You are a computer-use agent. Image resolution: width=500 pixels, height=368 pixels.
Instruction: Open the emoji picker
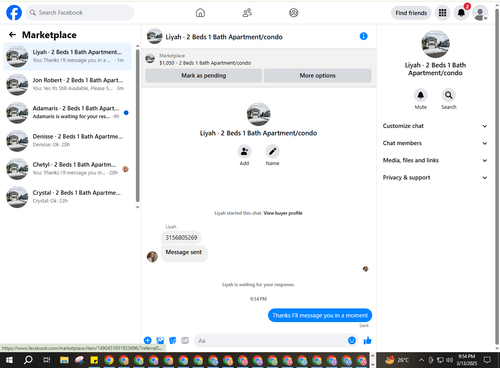[x=352, y=340]
